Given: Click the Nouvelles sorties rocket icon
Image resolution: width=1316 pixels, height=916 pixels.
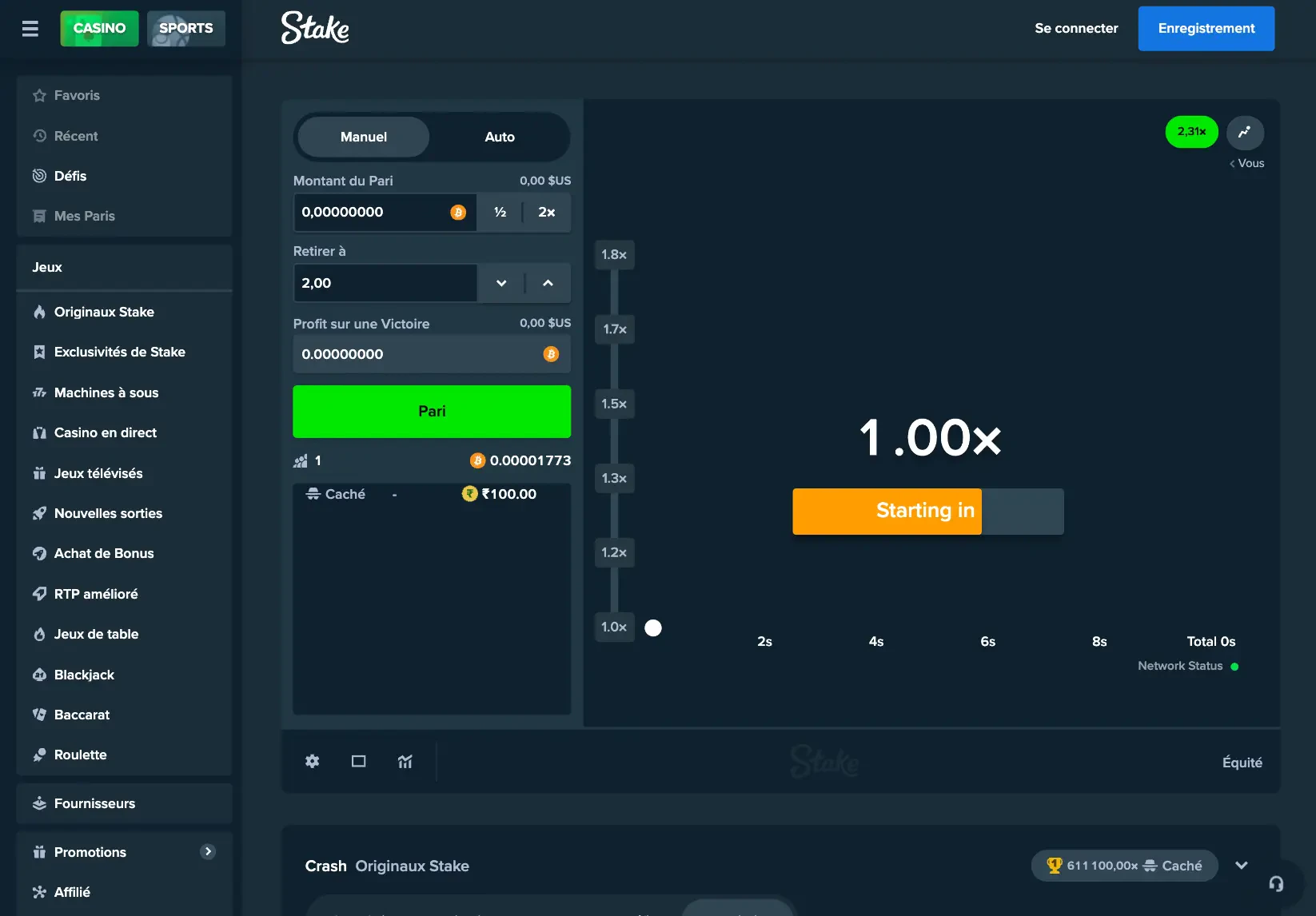Looking at the screenshot, I should tap(39, 513).
